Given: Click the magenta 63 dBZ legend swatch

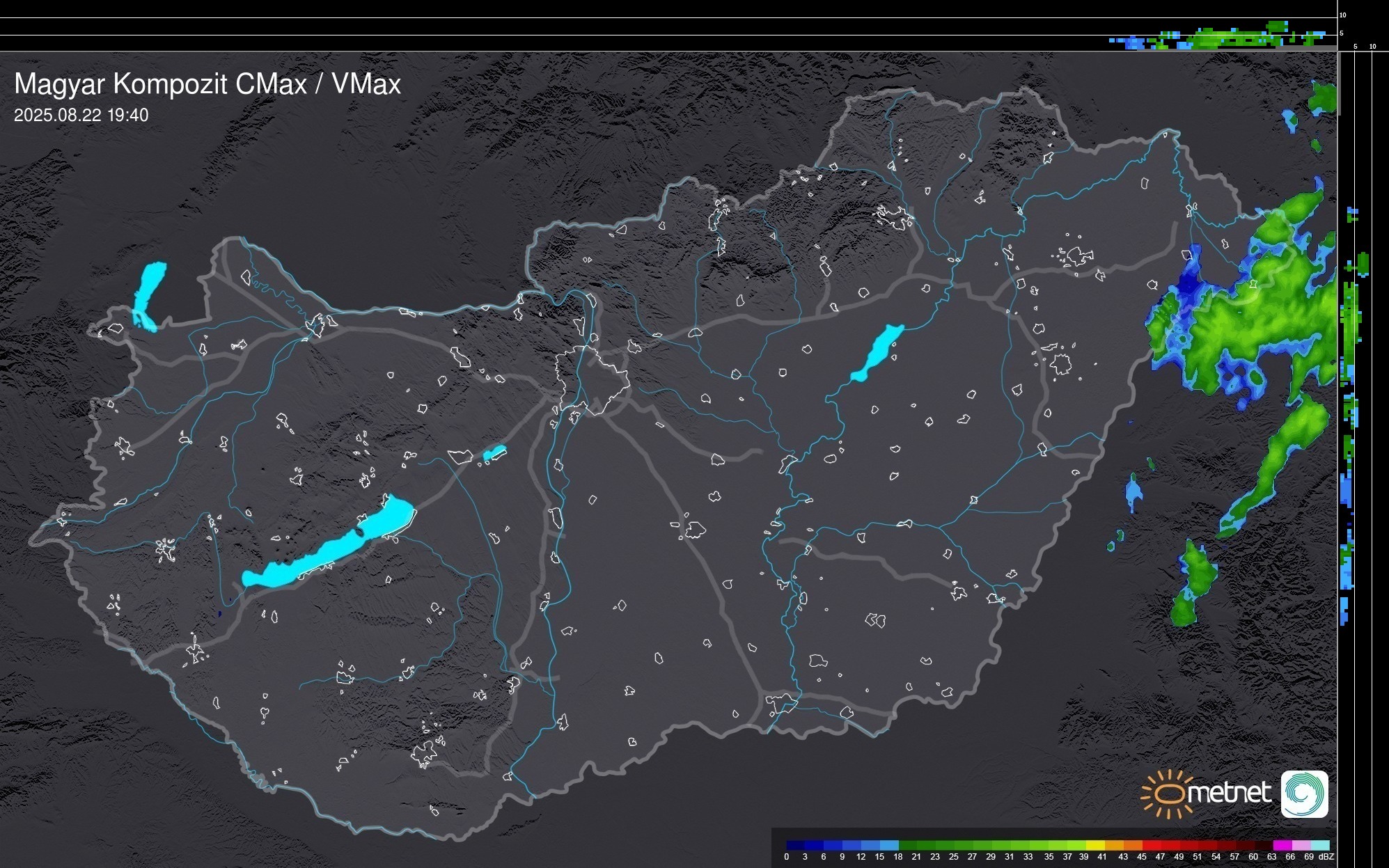Looking at the screenshot, I should [1281, 845].
